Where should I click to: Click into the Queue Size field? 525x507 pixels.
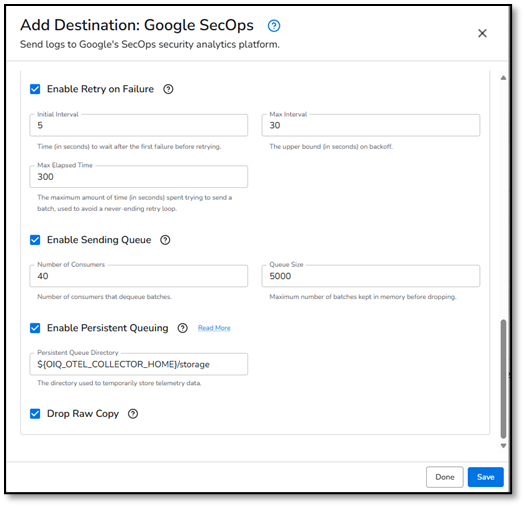point(371,276)
